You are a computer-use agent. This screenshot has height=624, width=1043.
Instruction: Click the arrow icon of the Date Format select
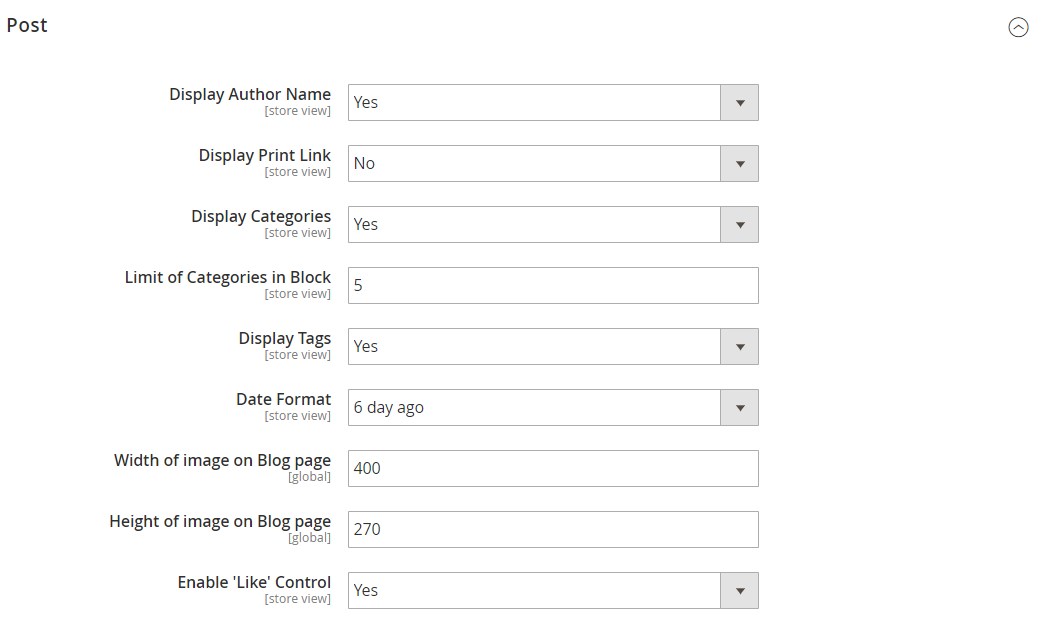740,407
